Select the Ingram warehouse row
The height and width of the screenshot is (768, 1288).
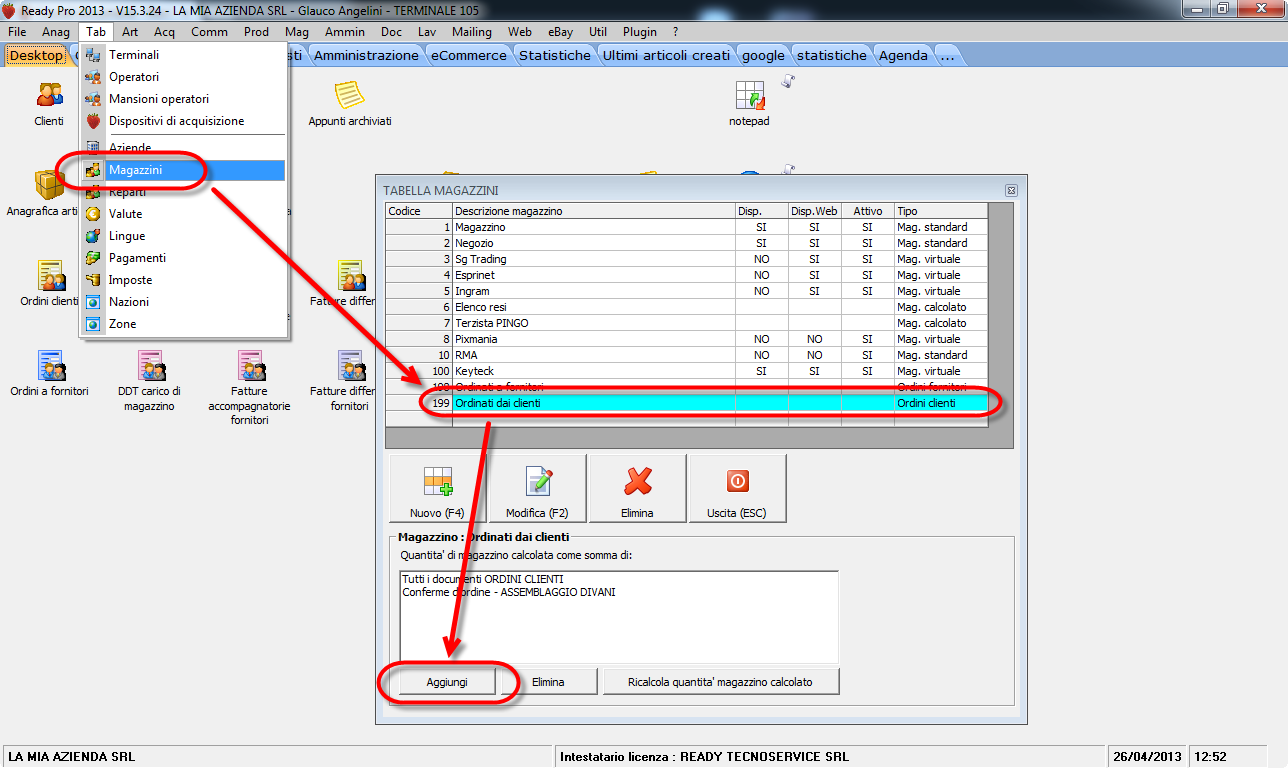click(x=687, y=291)
